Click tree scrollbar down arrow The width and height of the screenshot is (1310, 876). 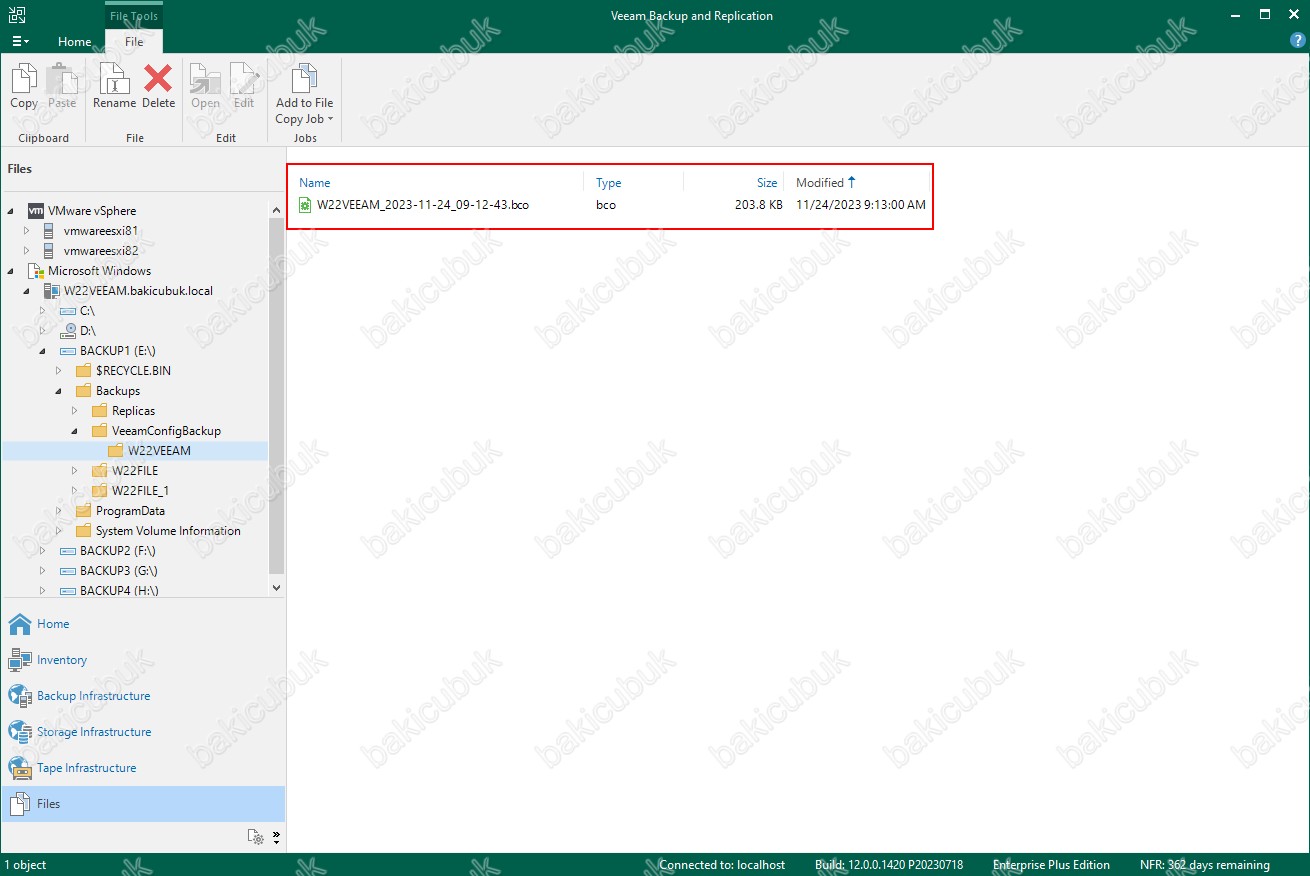(277, 588)
